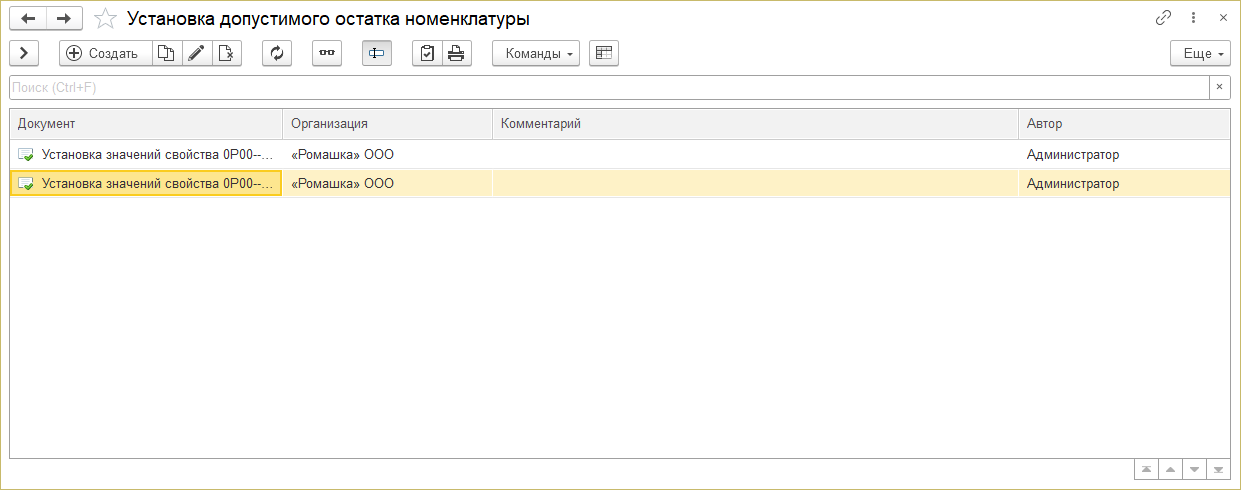1241x490 pixels.
Task: Refresh the document list
Action: click(277, 54)
